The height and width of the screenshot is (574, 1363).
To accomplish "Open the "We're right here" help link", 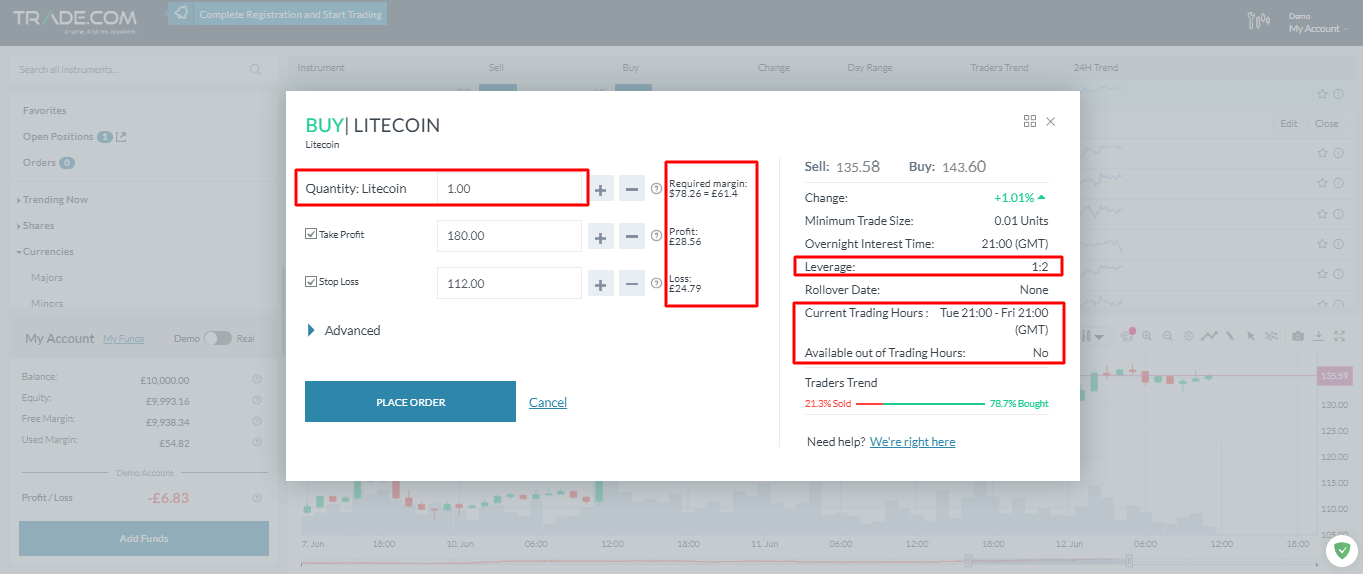I will click(x=912, y=442).
